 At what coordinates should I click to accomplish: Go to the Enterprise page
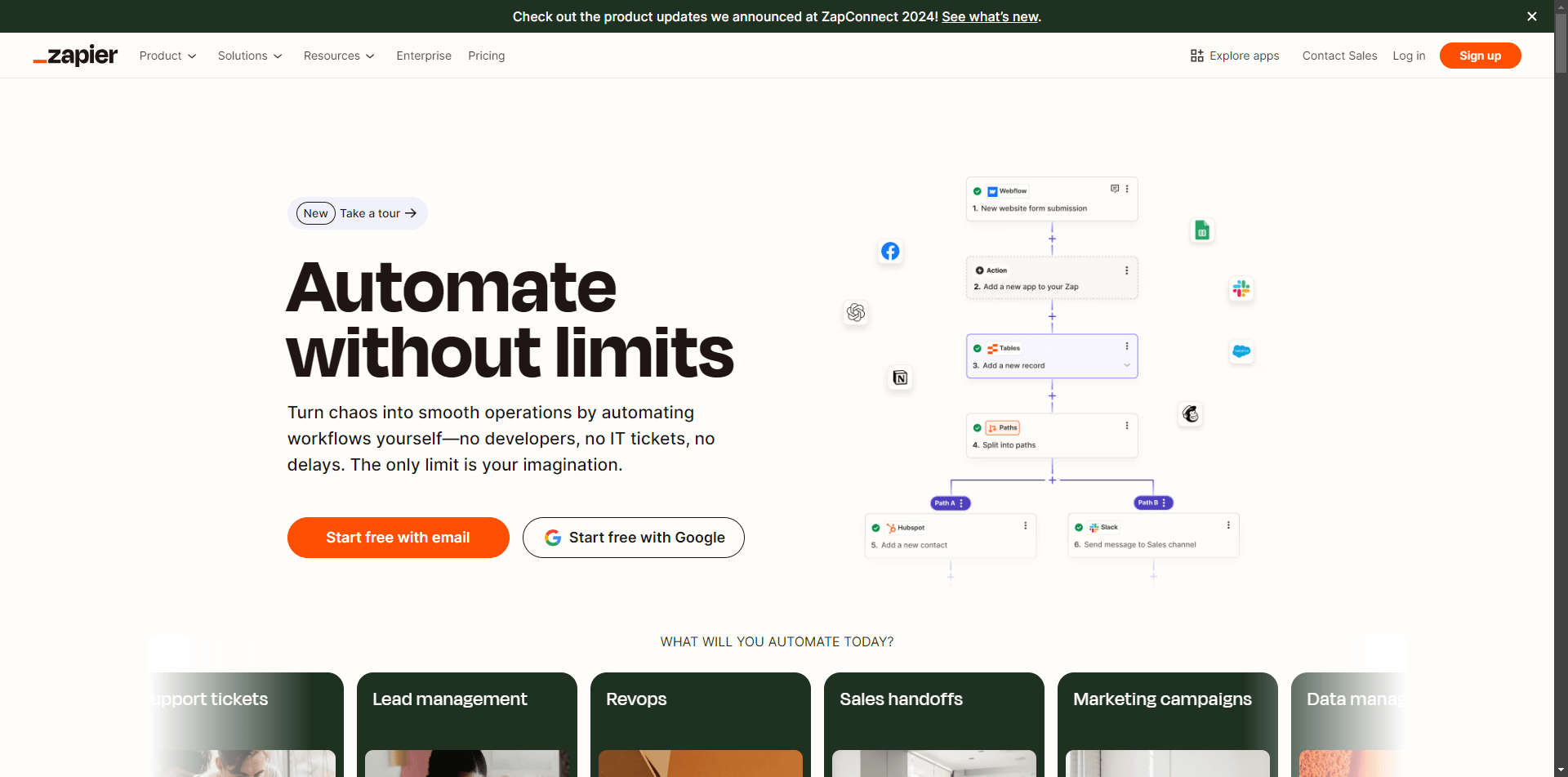pyautogui.click(x=424, y=56)
